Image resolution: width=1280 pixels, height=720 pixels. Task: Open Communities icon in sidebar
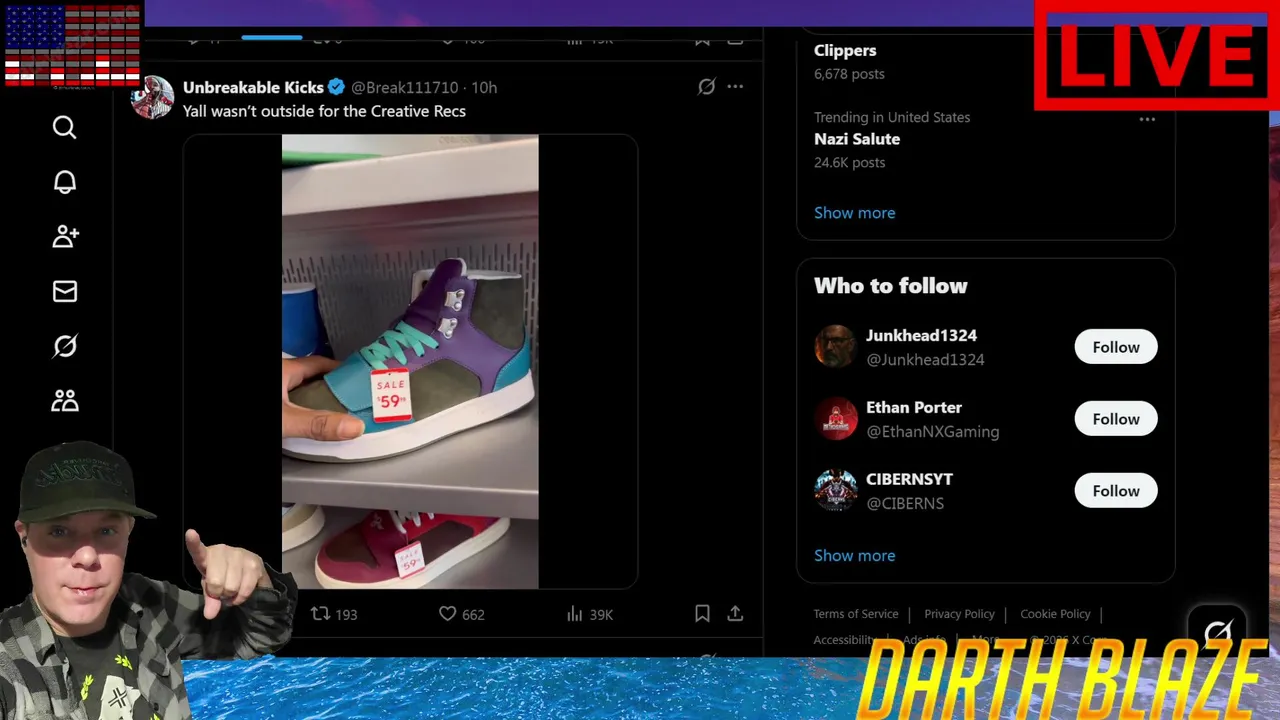click(65, 401)
